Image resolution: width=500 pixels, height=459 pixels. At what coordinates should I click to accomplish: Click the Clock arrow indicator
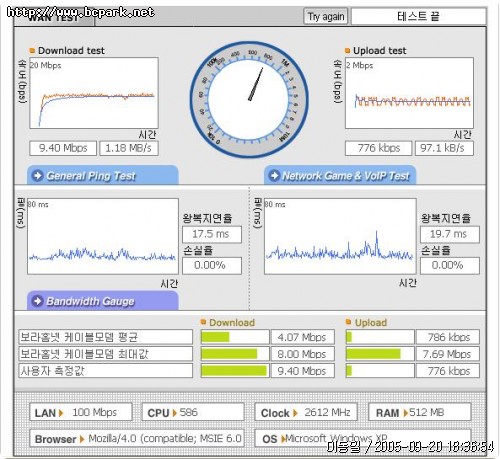295,413
